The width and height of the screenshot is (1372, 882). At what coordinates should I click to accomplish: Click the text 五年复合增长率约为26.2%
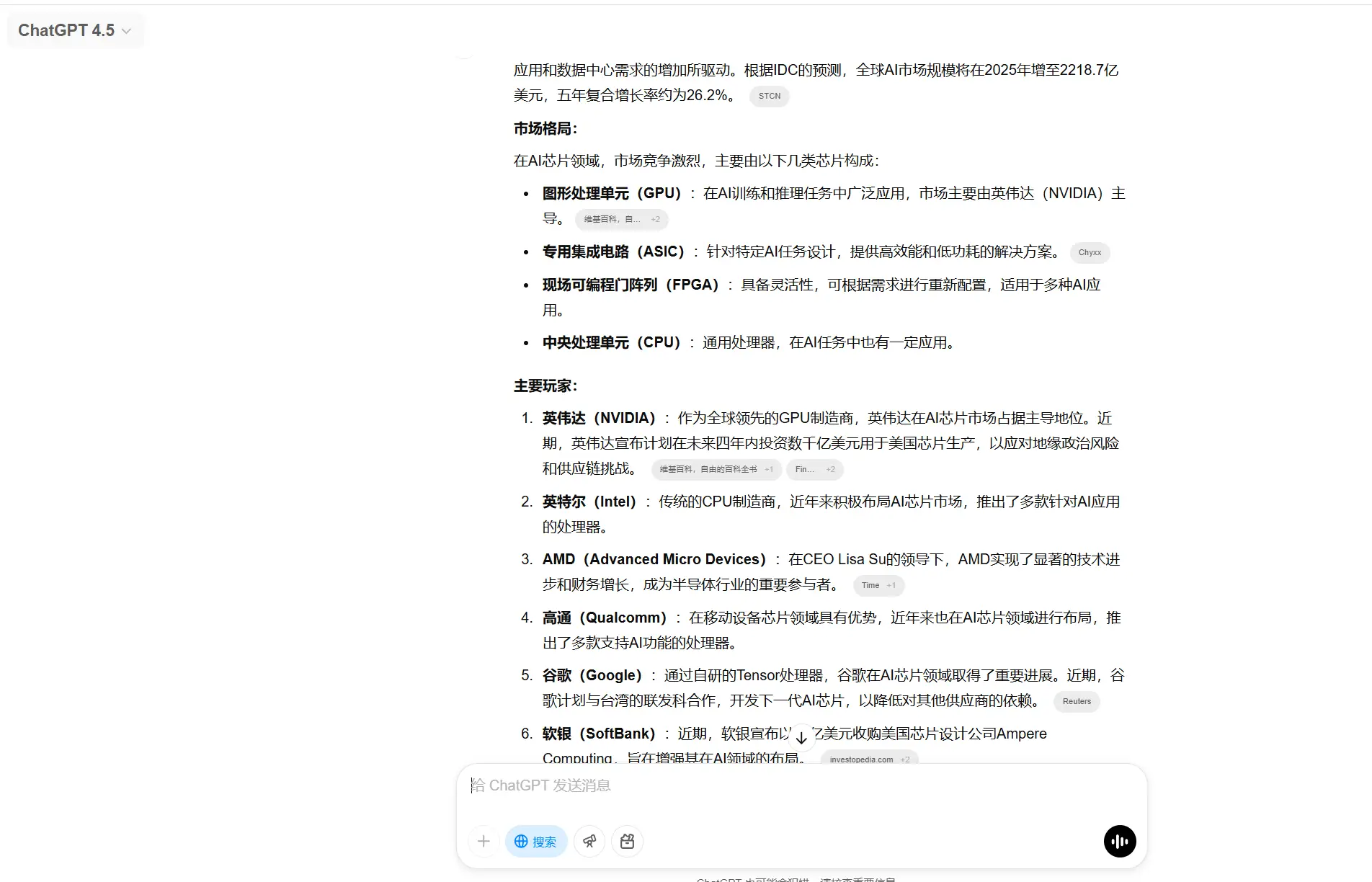tap(643, 96)
